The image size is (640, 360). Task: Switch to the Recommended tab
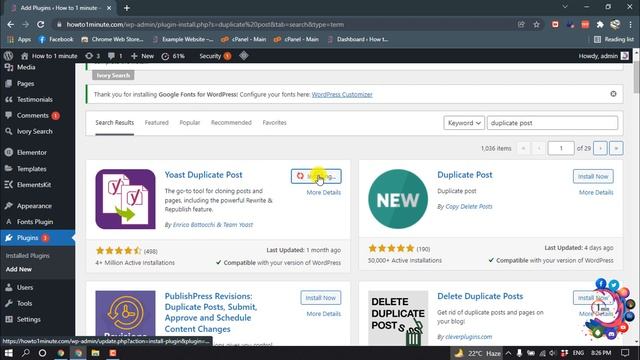(x=231, y=122)
